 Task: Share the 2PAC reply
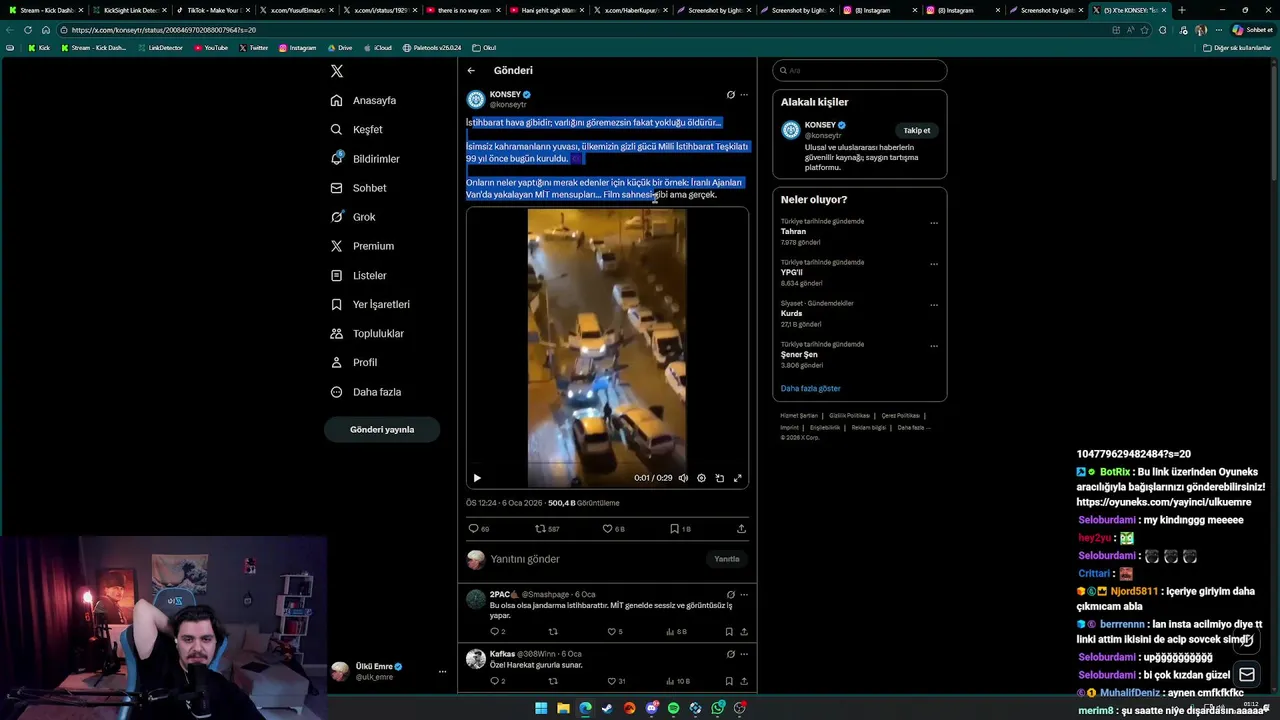tap(743, 632)
